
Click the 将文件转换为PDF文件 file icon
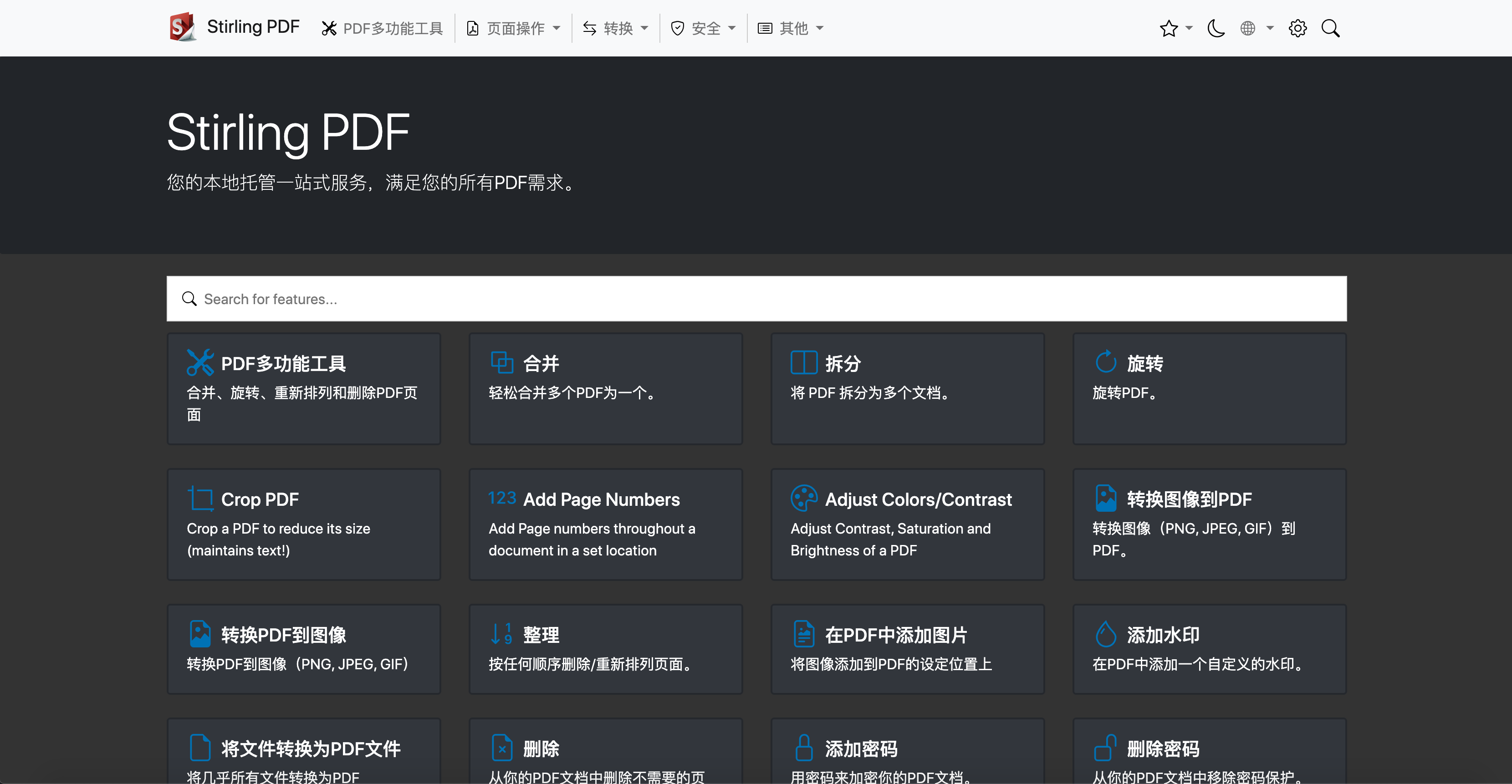pyautogui.click(x=200, y=748)
